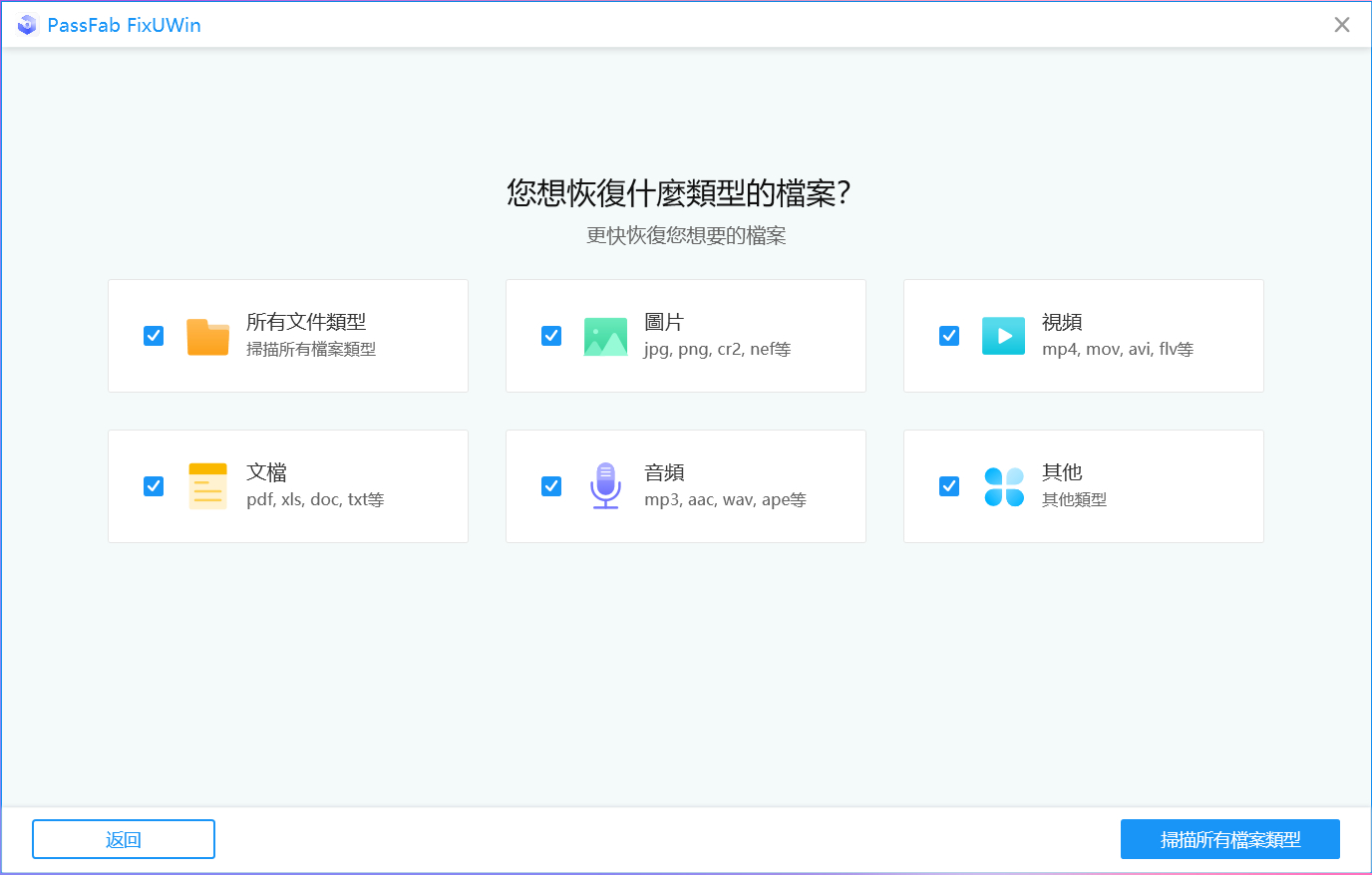Disable the 音頻 audio checkbox
1372x875 pixels.
(550, 485)
